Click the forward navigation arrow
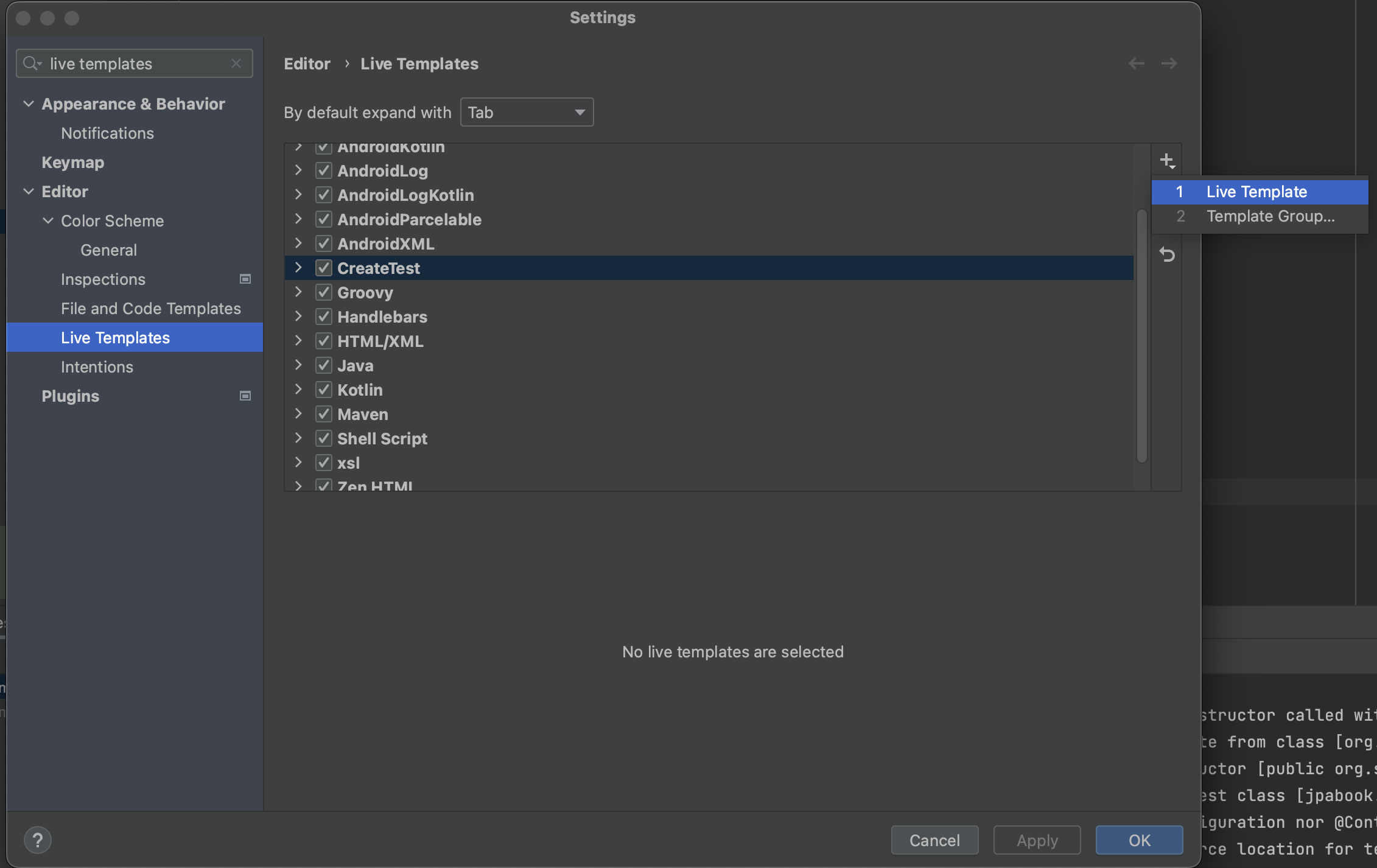This screenshot has height=868, width=1377. pyautogui.click(x=1169, y=63)
